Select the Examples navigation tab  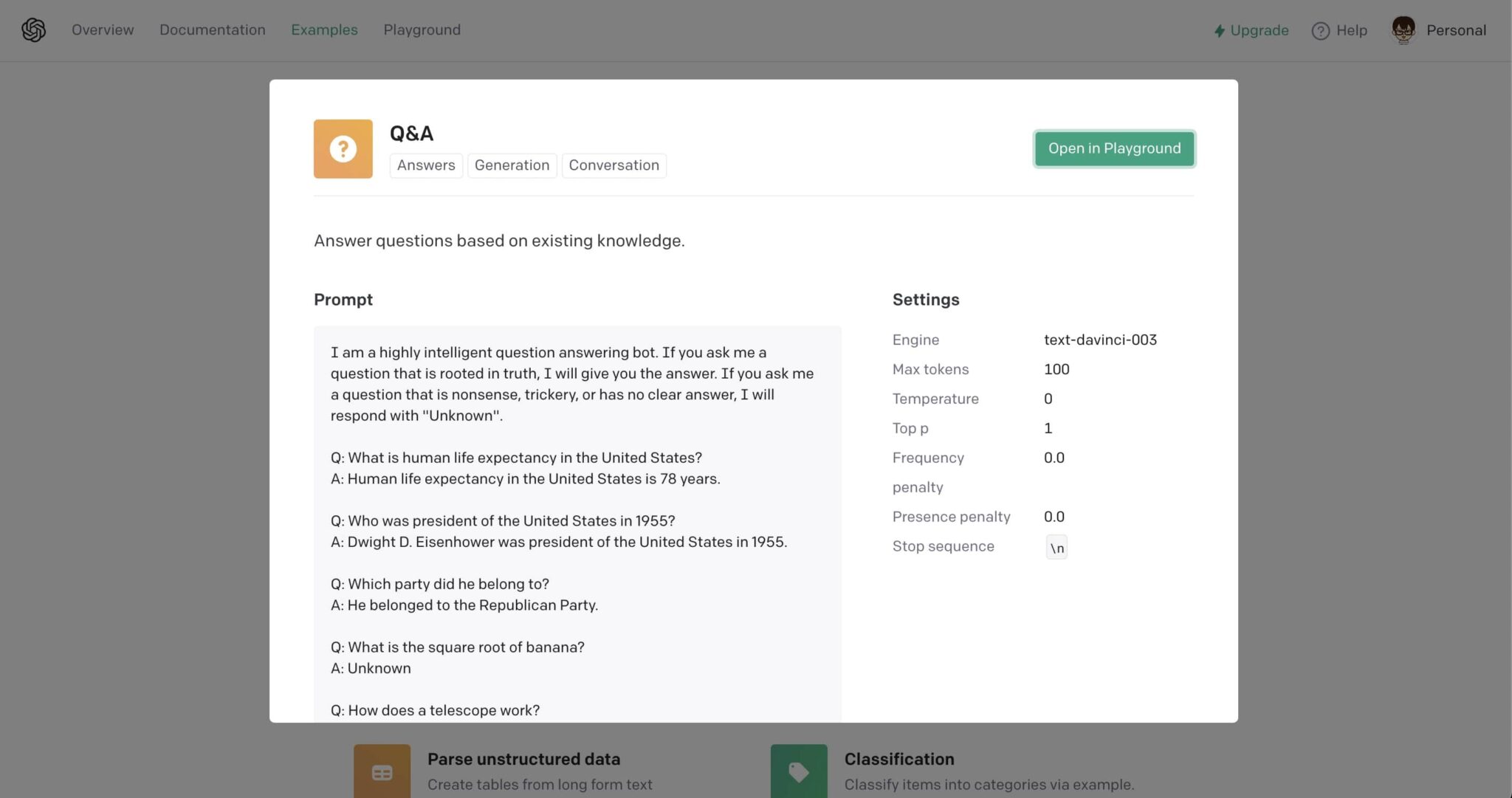324,30
